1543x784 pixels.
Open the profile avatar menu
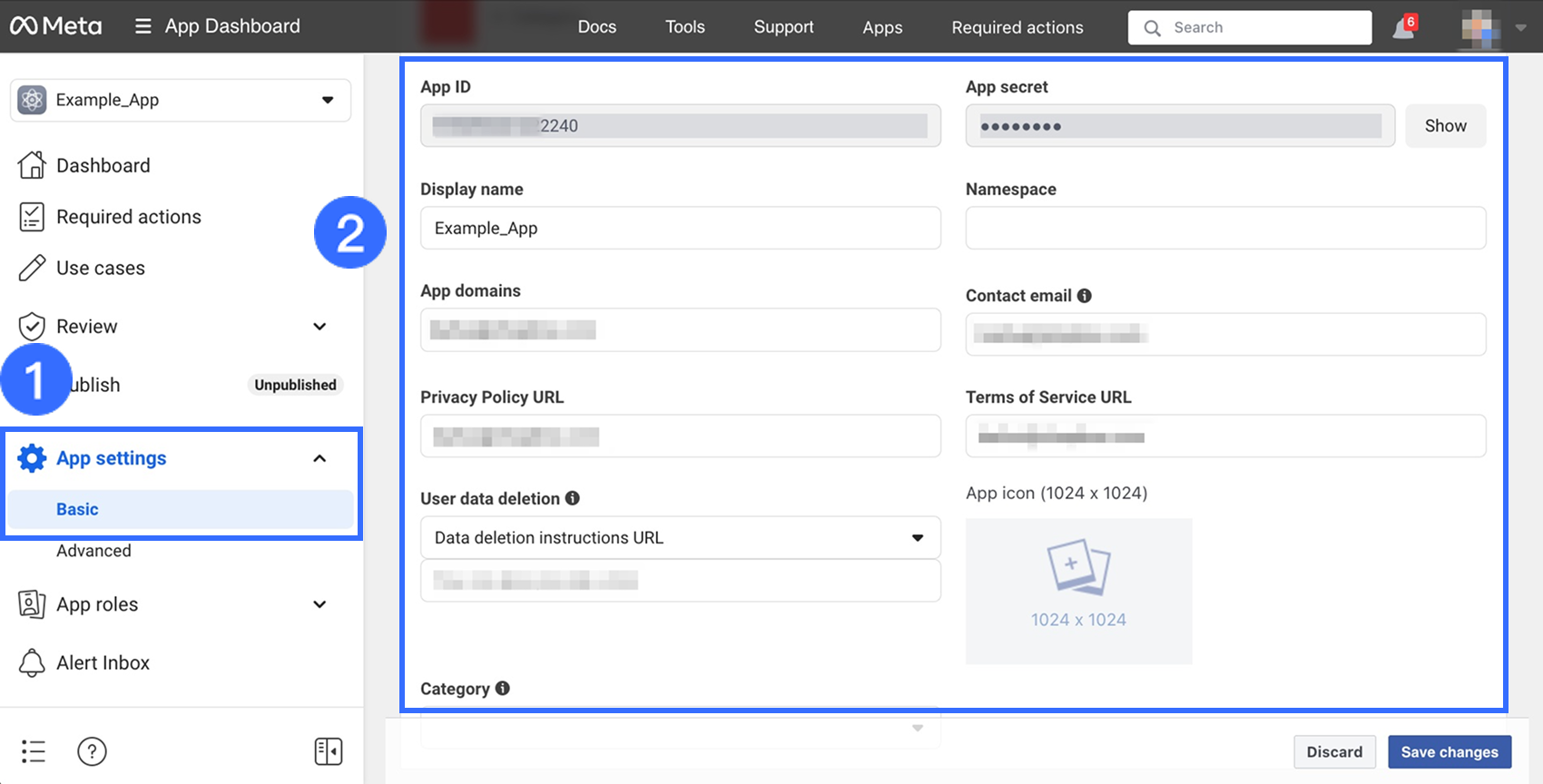[x=1480, y=28]
